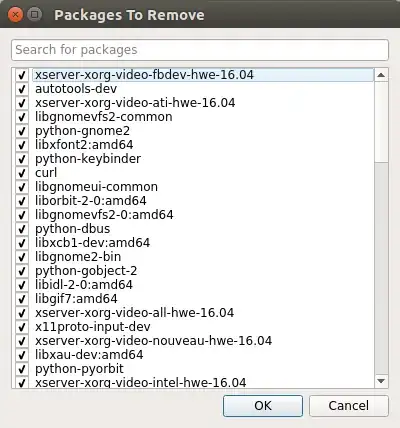The image size is (400, 428).
Task: Select the libgnomeui-common package name
Action: [96, 187]
